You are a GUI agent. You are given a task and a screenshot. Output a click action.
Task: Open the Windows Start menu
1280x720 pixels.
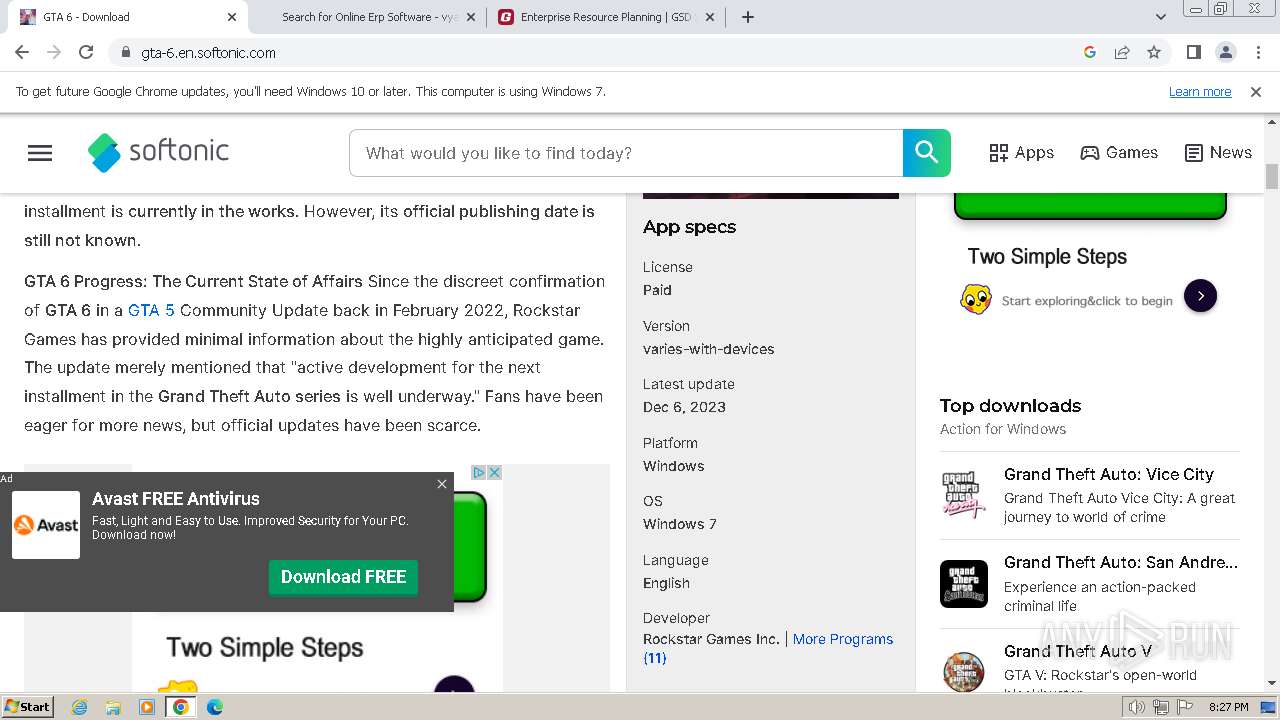[27, 706]
